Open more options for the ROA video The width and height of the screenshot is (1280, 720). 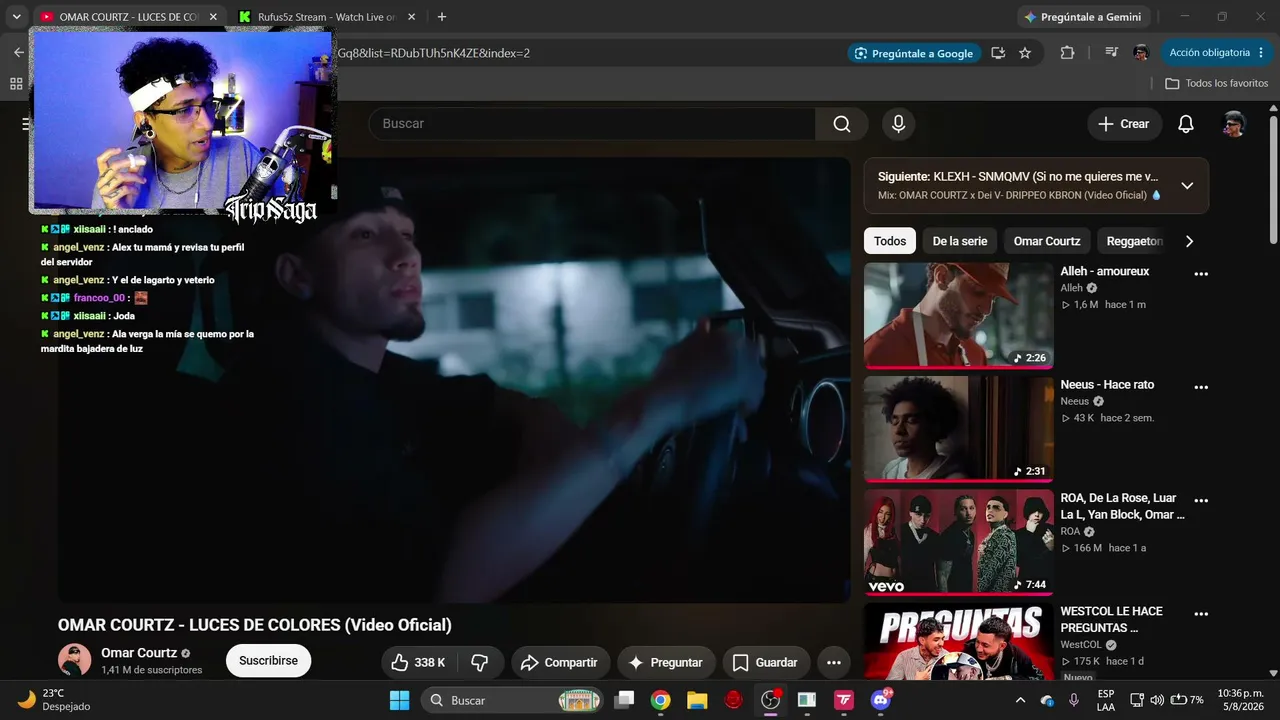(1201, 500)
